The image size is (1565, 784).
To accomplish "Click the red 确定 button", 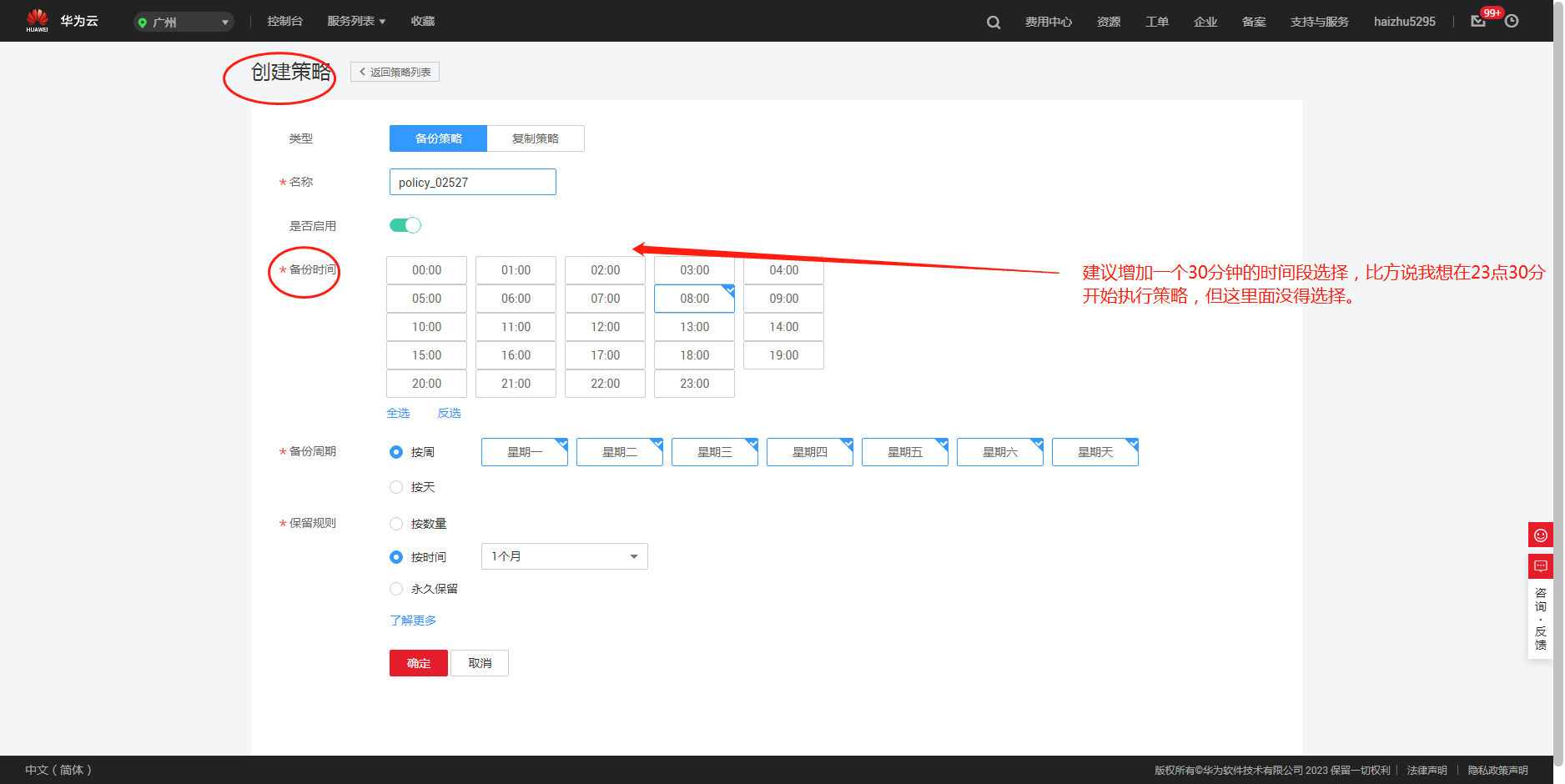I will click(419, 663).
